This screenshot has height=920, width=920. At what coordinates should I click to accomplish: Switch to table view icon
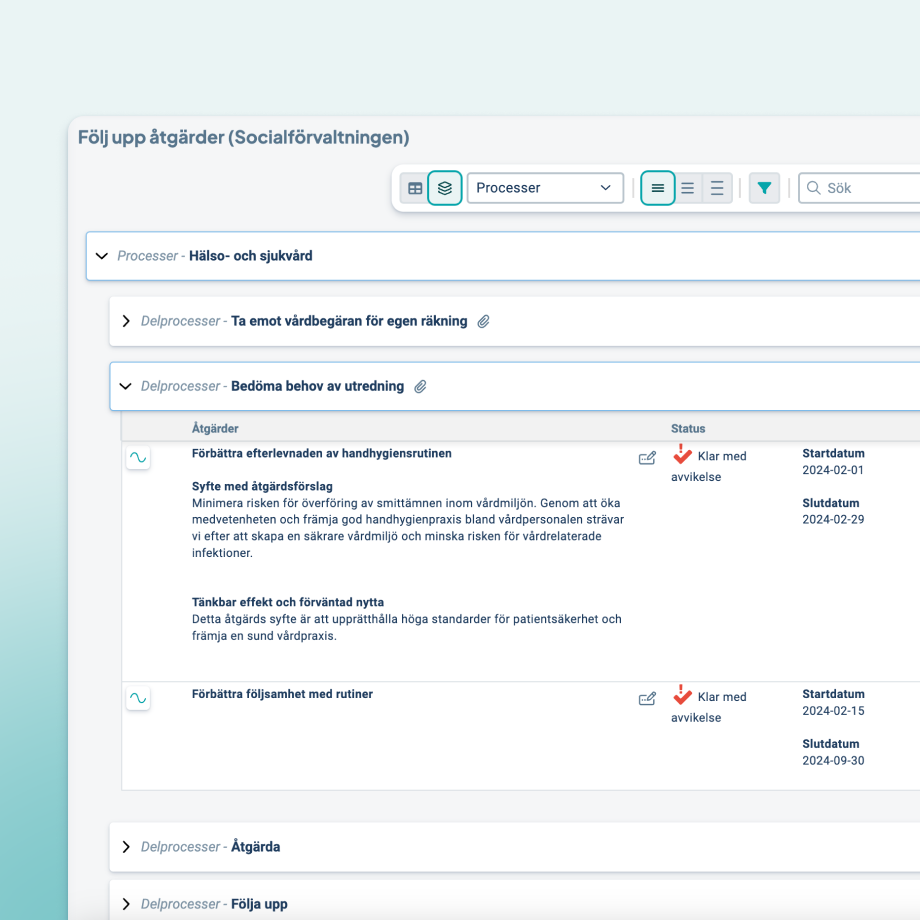pos(414,188)
